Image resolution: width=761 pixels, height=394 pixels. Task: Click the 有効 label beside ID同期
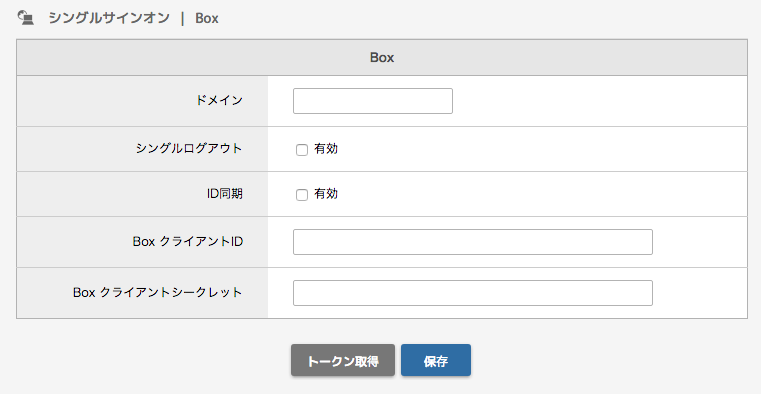pyautogui.click(x=326, y=194)
